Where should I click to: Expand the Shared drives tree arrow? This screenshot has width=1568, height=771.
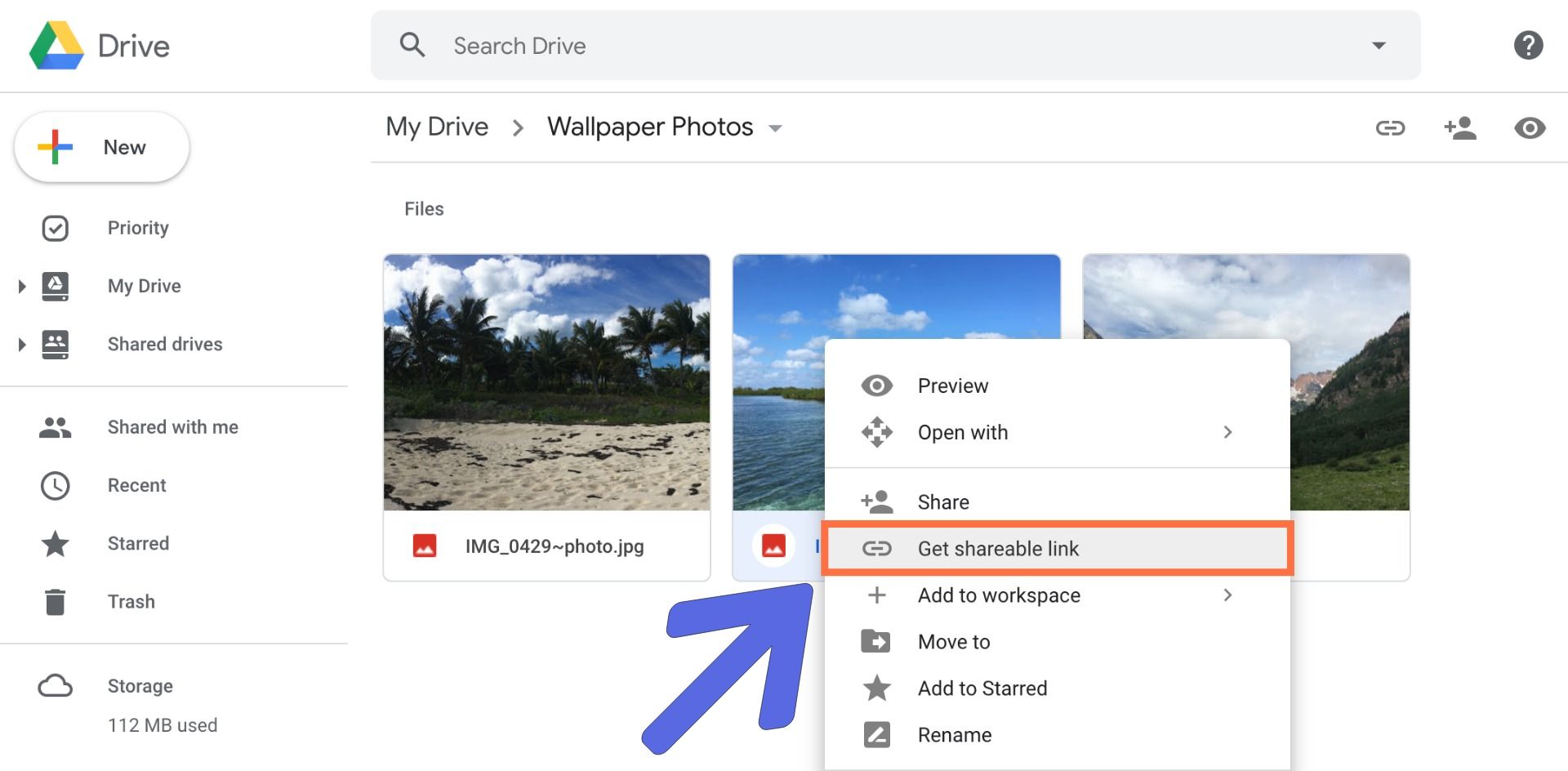[x=22, y=345]
